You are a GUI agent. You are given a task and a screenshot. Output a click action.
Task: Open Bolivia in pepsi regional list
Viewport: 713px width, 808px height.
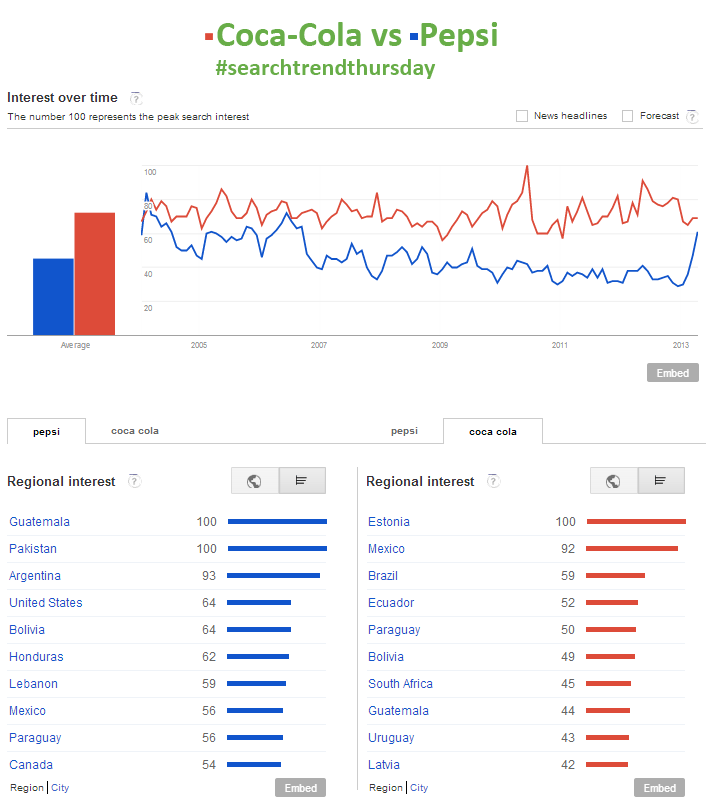[x=27, y=630]
